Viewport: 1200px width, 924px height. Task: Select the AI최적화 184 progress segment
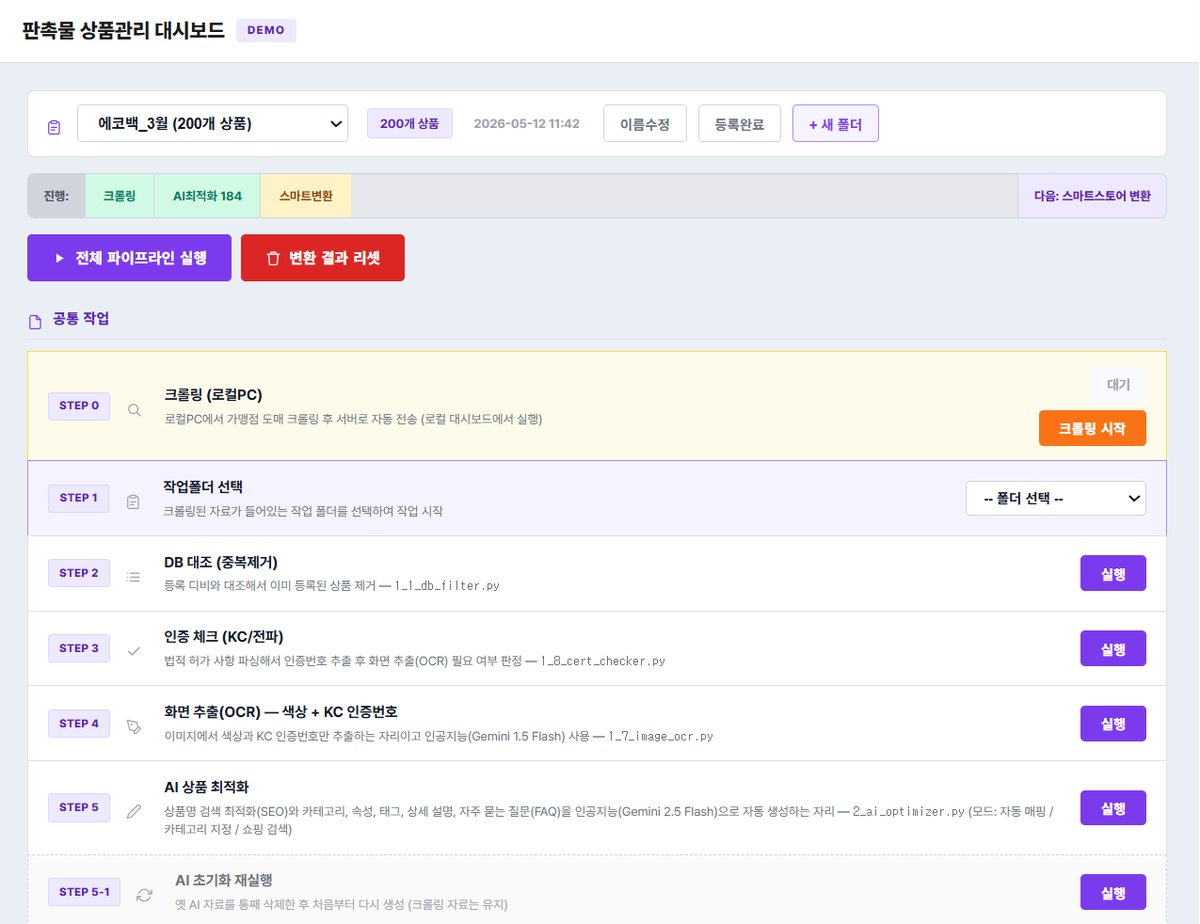pos(208,196)
